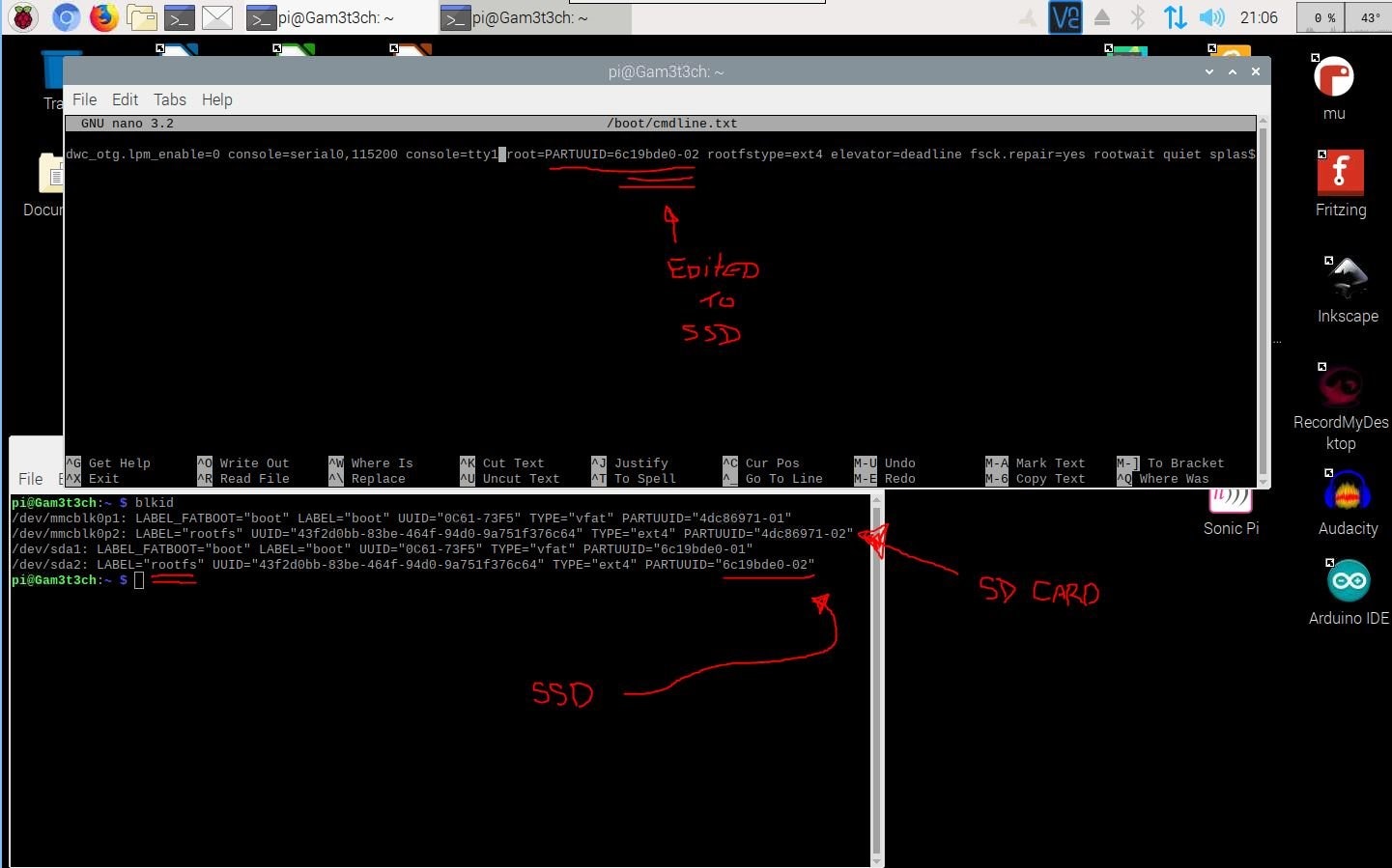Image resolution: width=1392 pixels, height=868 pixels.
Task: Open the File menu in the nano terminal
Action: click(x=85, y=99)
